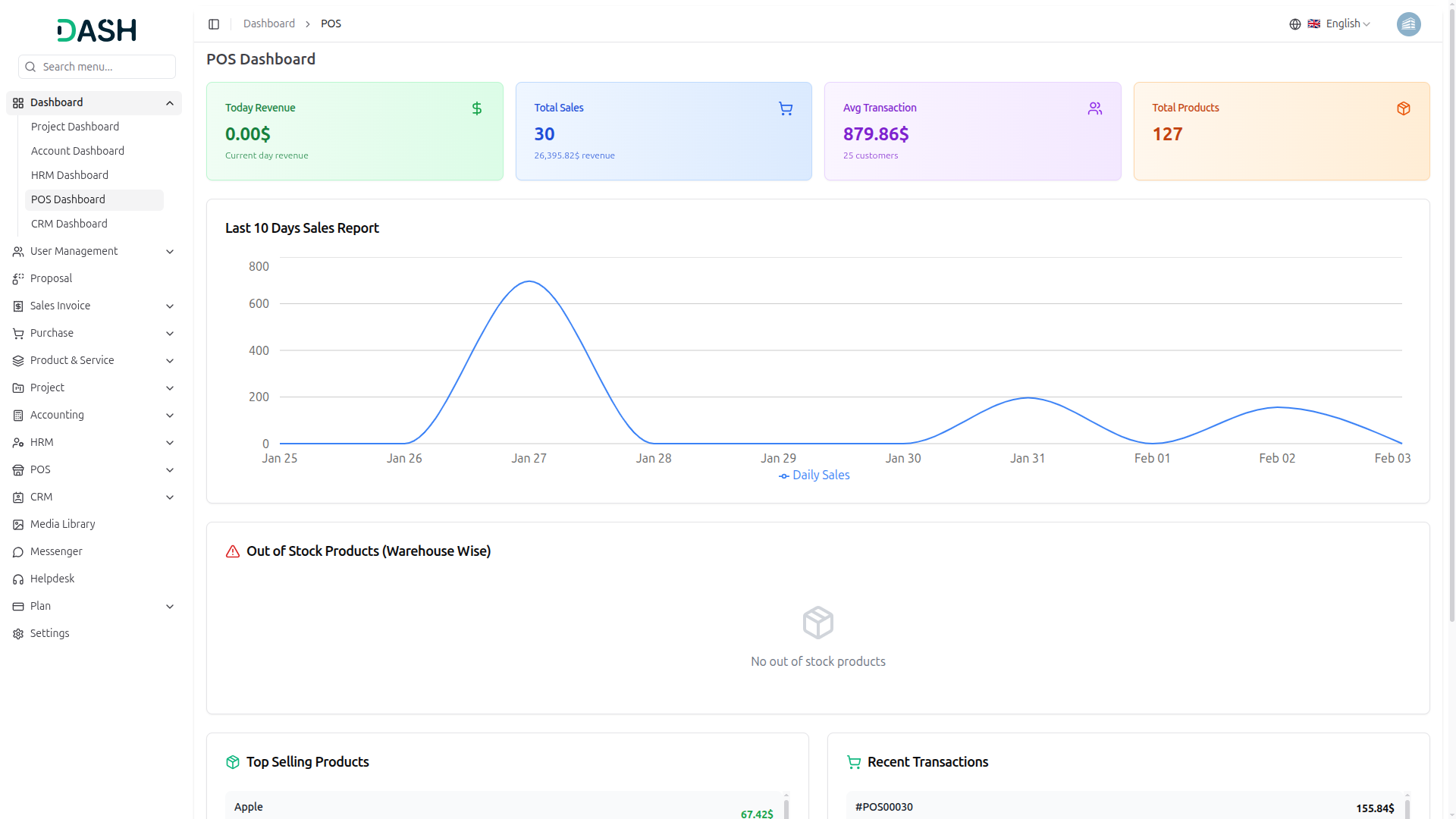Collapse the Dashboard menu chevron
This screenshot has width=1456, height=819.
pyautogui.click(x=170, y=103)
